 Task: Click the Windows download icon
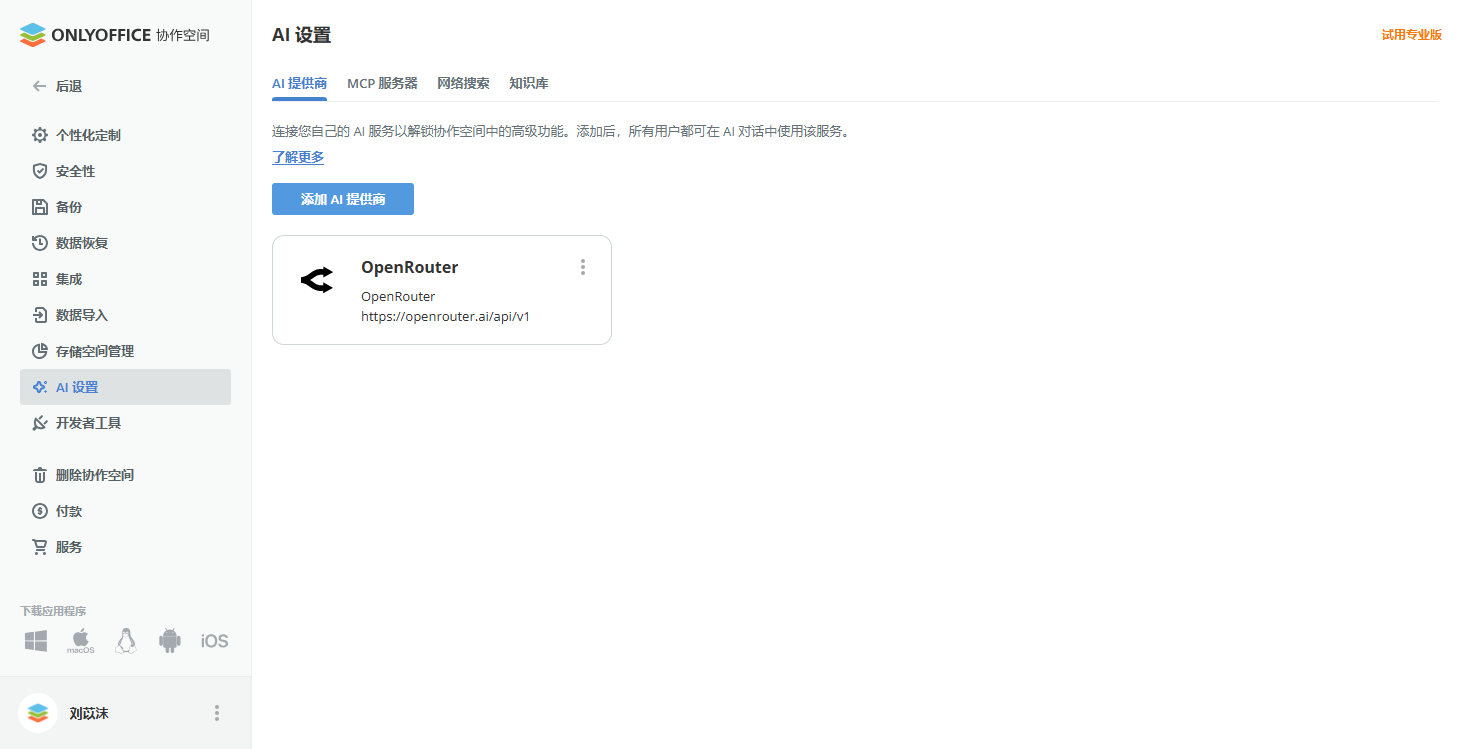pos(35,639)
